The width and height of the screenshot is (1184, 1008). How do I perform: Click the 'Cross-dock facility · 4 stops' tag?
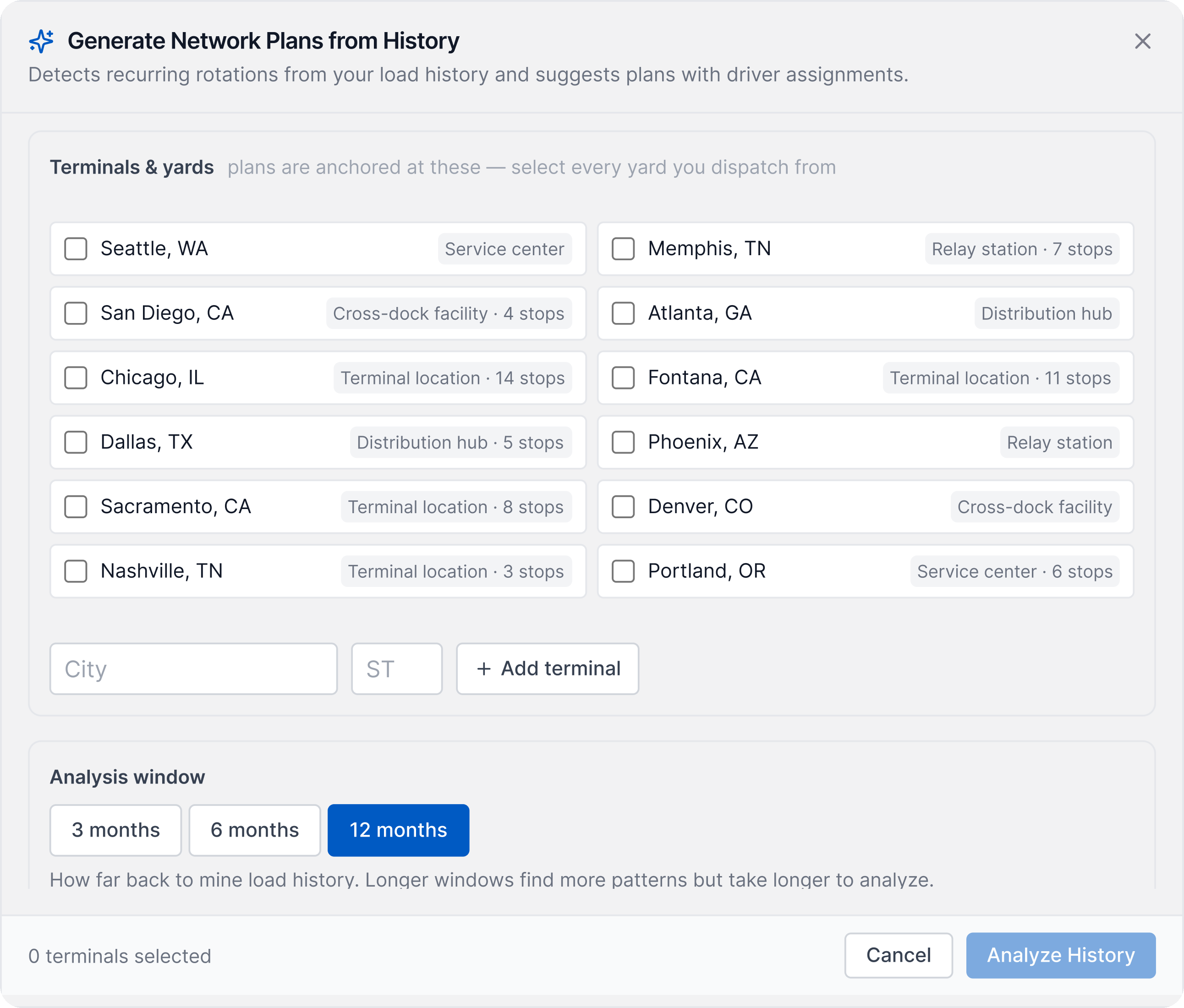(449, 313)
